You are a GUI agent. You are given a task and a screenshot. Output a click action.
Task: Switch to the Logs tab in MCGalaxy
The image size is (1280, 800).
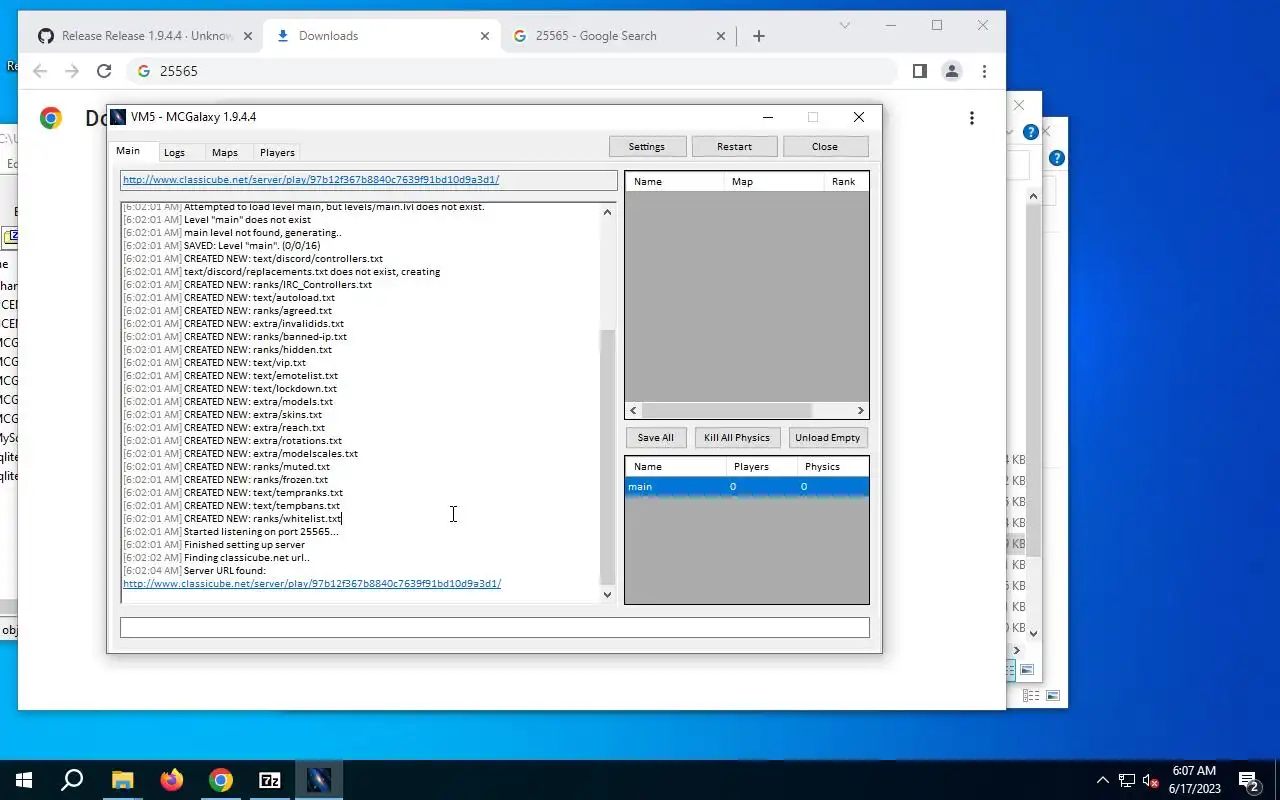[174, 152]
